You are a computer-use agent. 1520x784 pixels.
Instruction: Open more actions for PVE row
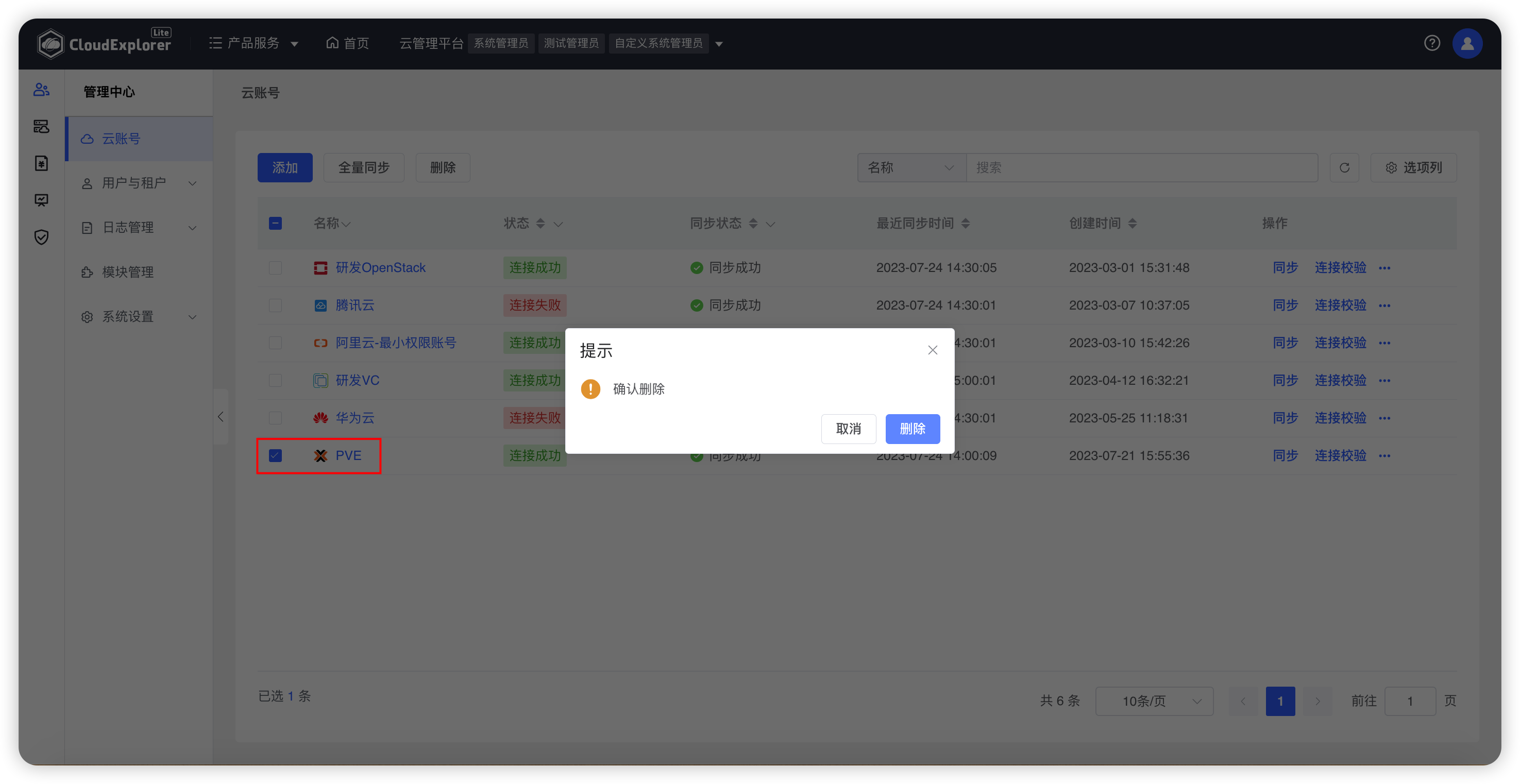[x=1384, y=455]
